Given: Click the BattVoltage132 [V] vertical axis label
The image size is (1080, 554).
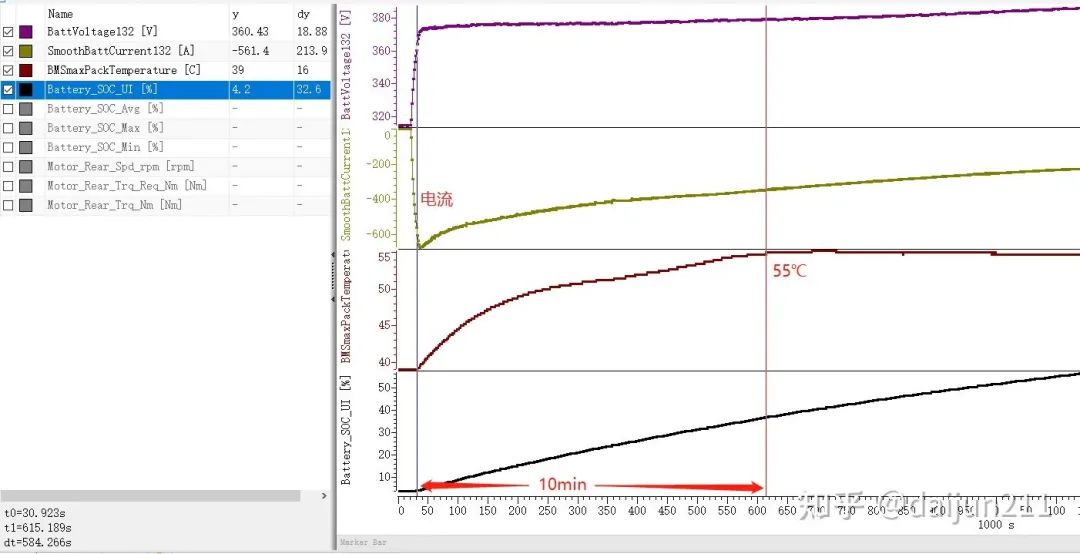Looking at the screenshot, I should [x=346, y=65].
